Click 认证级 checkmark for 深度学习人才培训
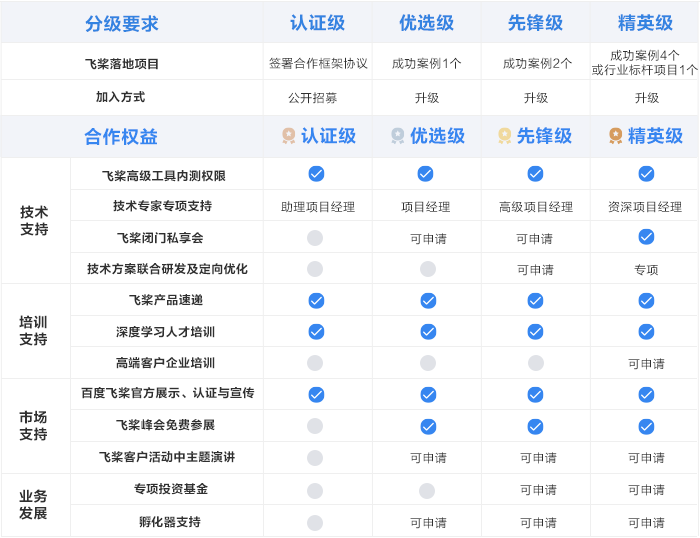This screenshot has width=700, height=538. pyautogui.click(x=316, y=332)
